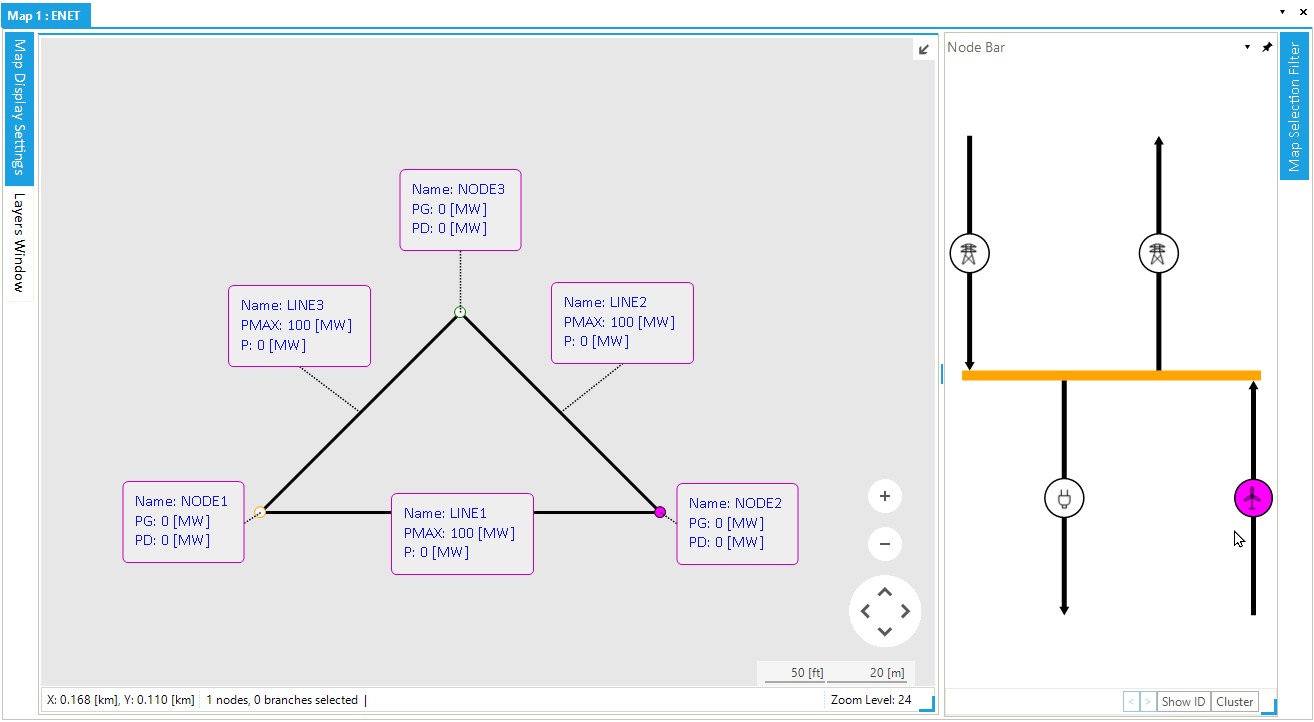This screenshot has height=722, width=1314.
Task: Open the window dropdown arrow beside close button
Action: [x=1282, y=12]
